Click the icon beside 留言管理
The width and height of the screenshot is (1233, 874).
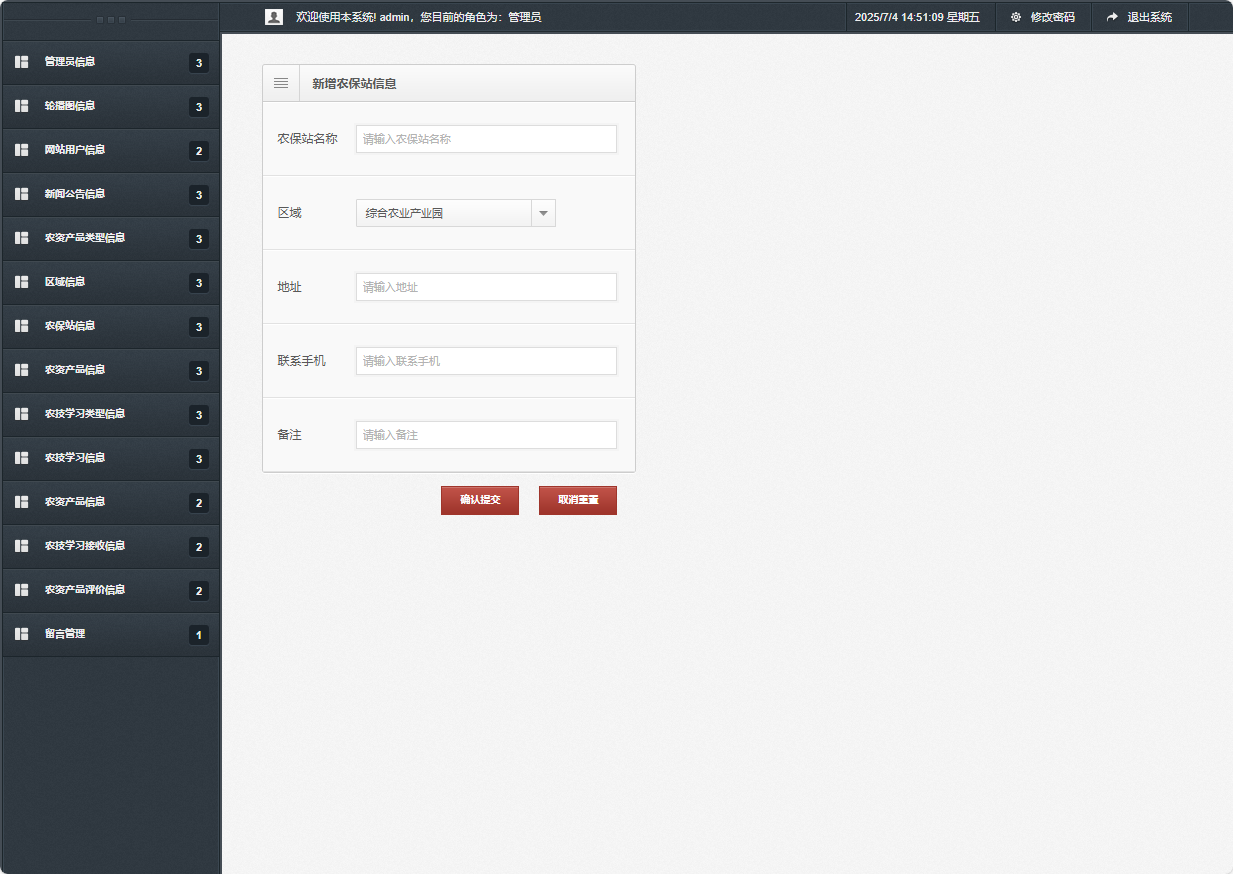pyautogui.click(x=21, y=634)
